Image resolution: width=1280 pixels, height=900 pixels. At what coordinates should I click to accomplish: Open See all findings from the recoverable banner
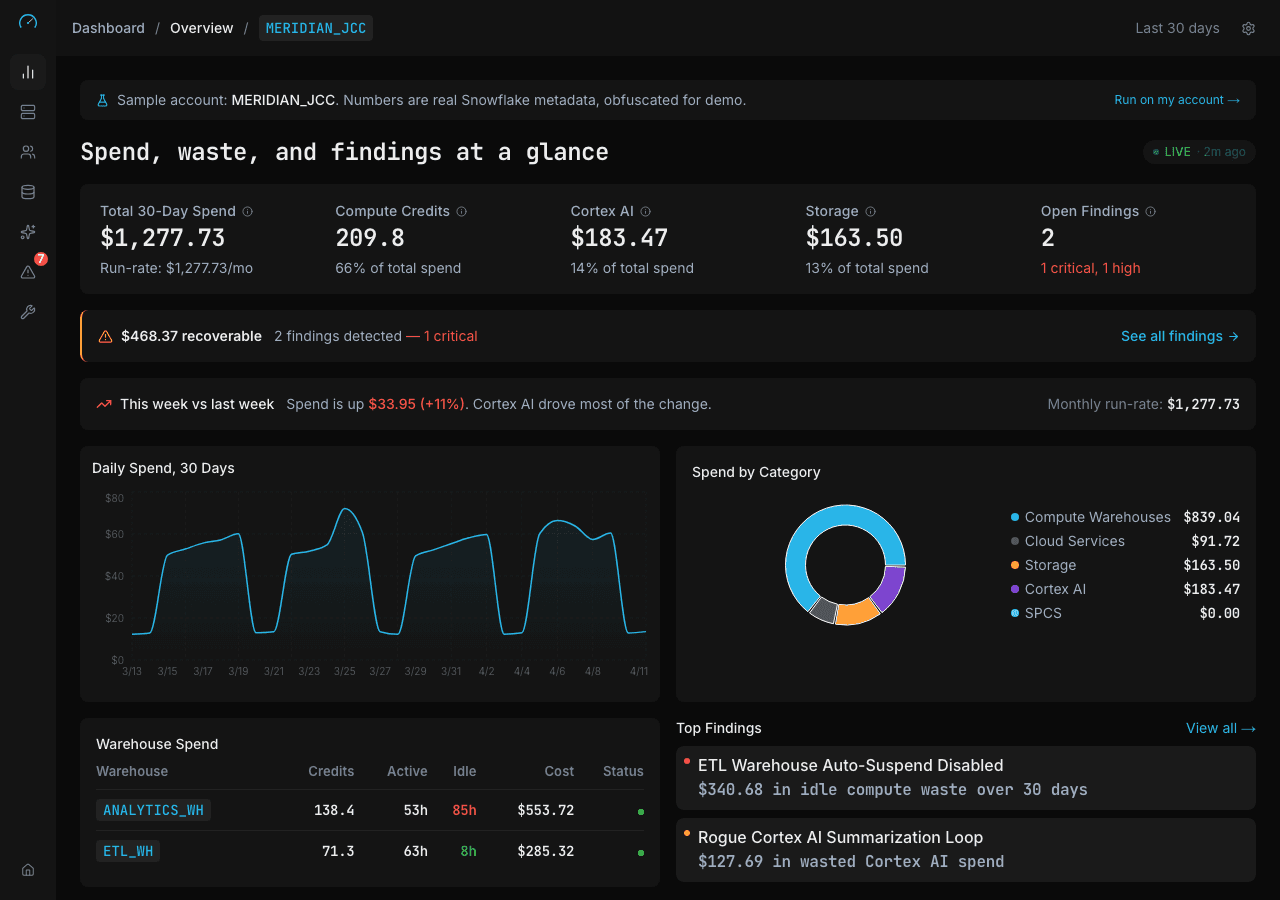tap(1180, 336)
